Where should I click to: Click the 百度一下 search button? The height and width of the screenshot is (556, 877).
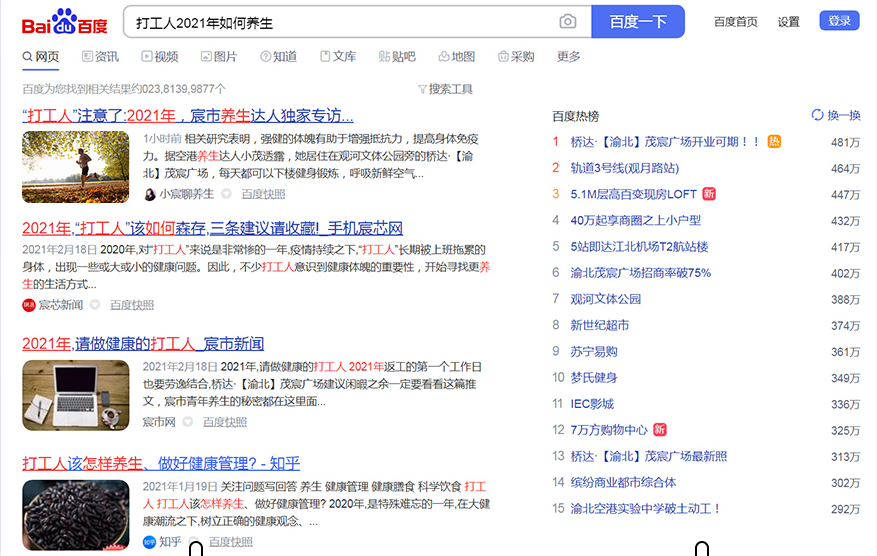(x=638, y=22)
